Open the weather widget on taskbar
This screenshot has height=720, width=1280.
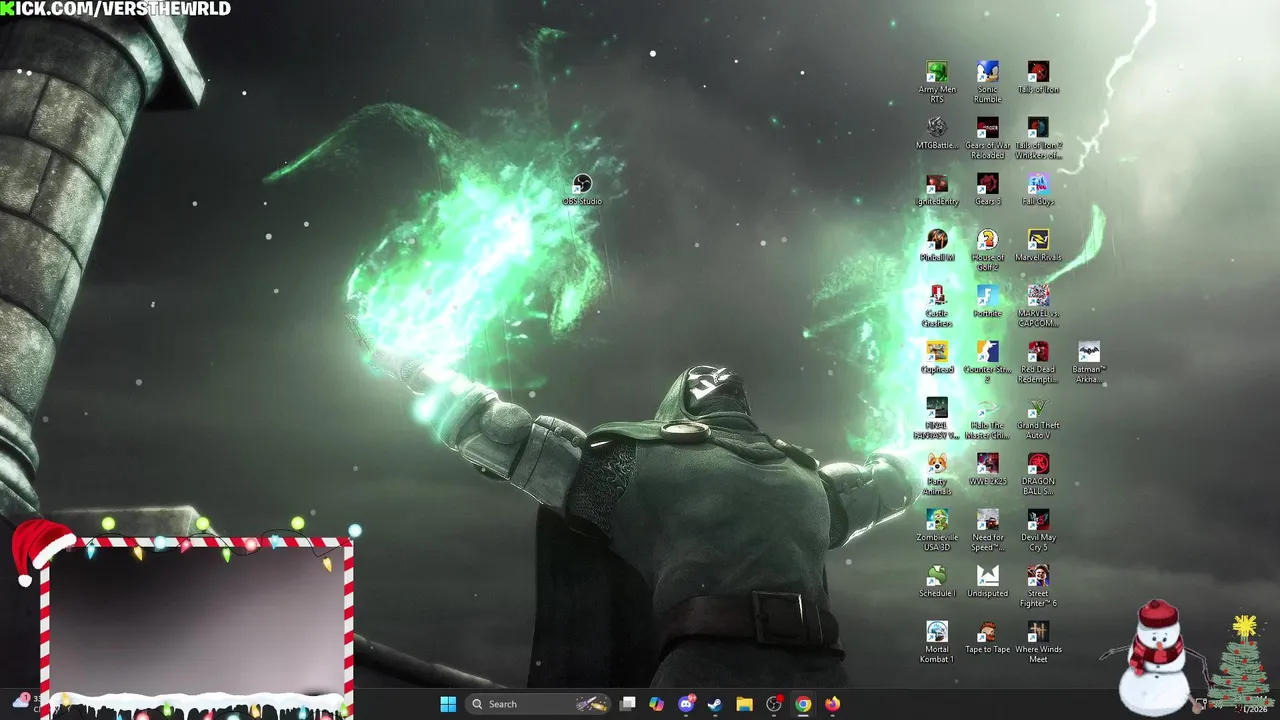(25, 703)
